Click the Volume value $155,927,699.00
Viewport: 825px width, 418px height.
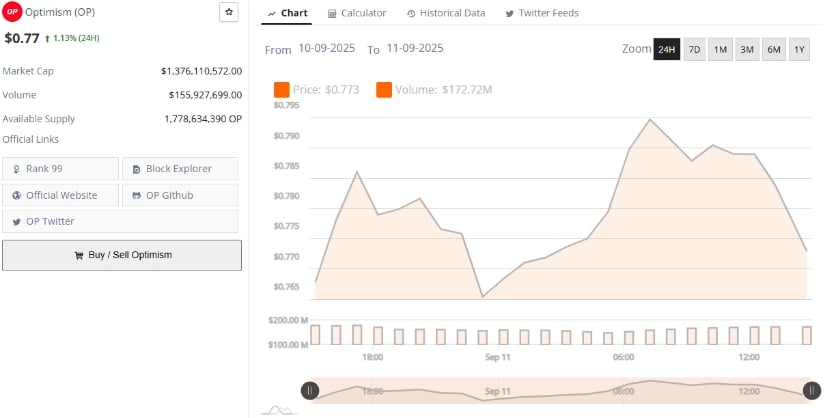(205, 95)
